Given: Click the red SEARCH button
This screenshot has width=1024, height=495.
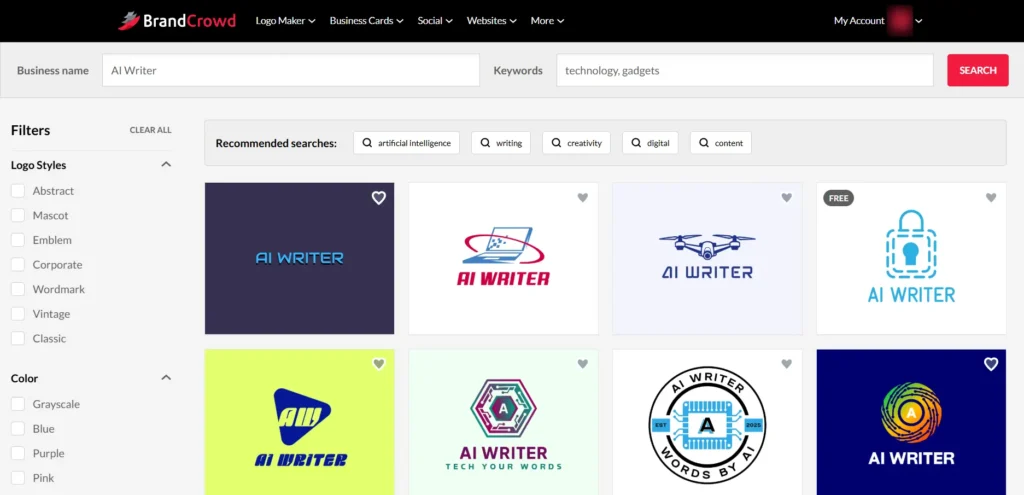Looking at the screenshot, I should coord(978,70).
